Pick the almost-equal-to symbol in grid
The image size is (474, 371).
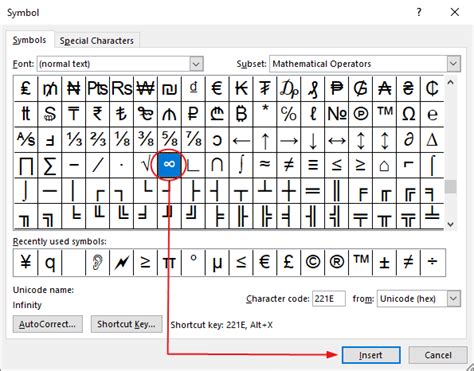click(x=265, y=165)
